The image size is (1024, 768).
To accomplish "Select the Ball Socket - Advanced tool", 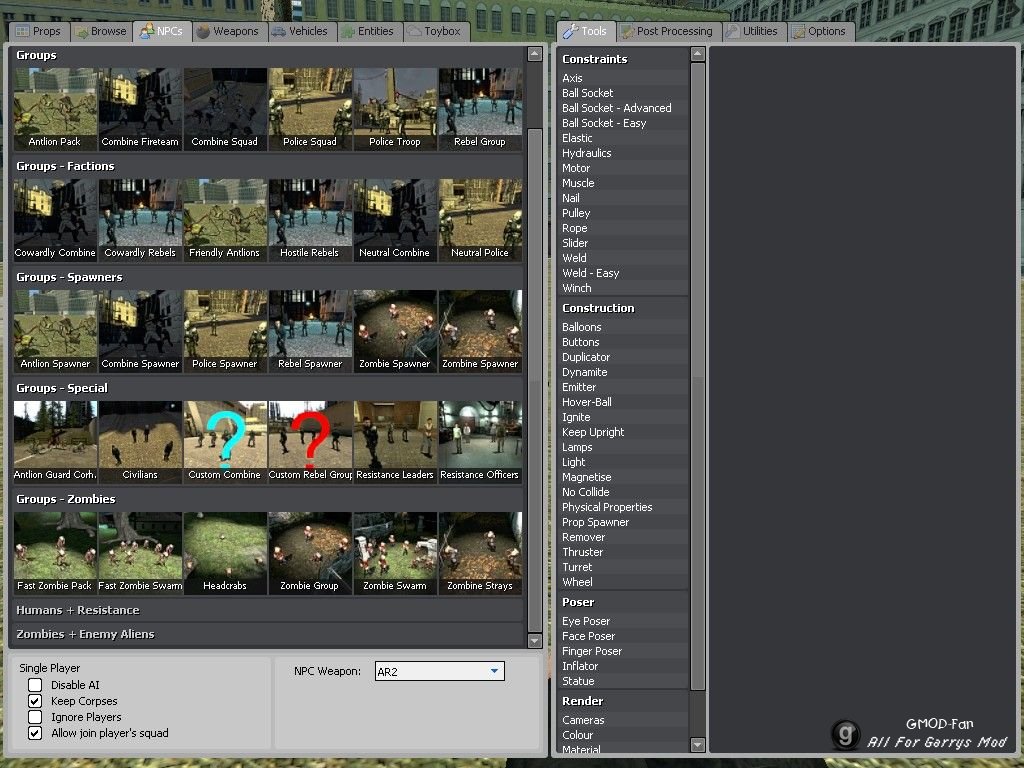I will [616, 108].
